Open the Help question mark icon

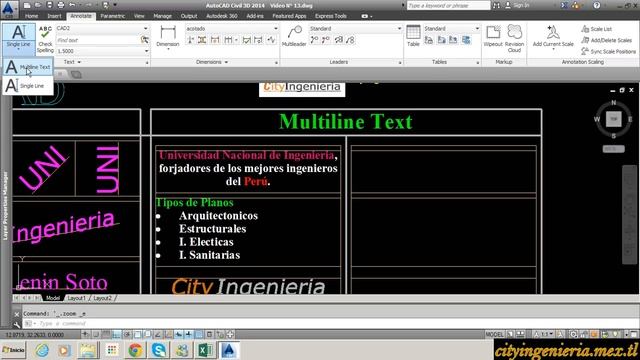click(597, 5)
